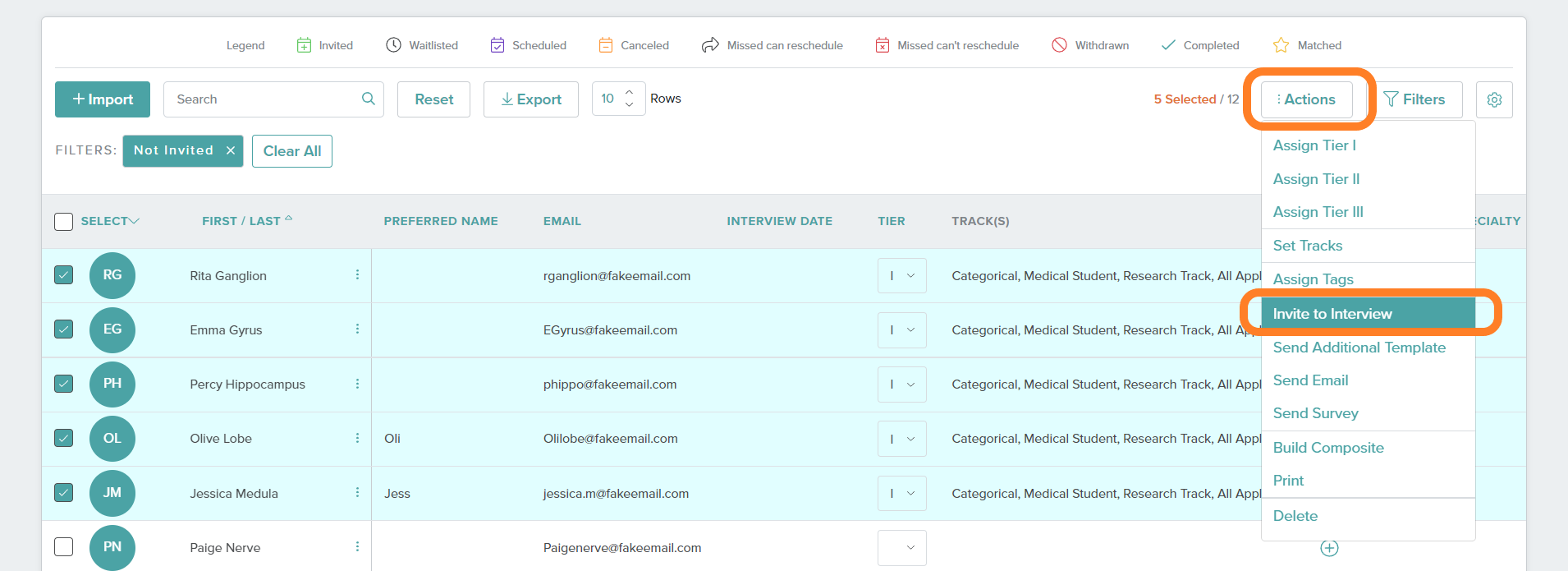Open tier dropdown for Rita Ganglion
The height and width of the screenshot is (571, 1568).
tap(902, 276)
